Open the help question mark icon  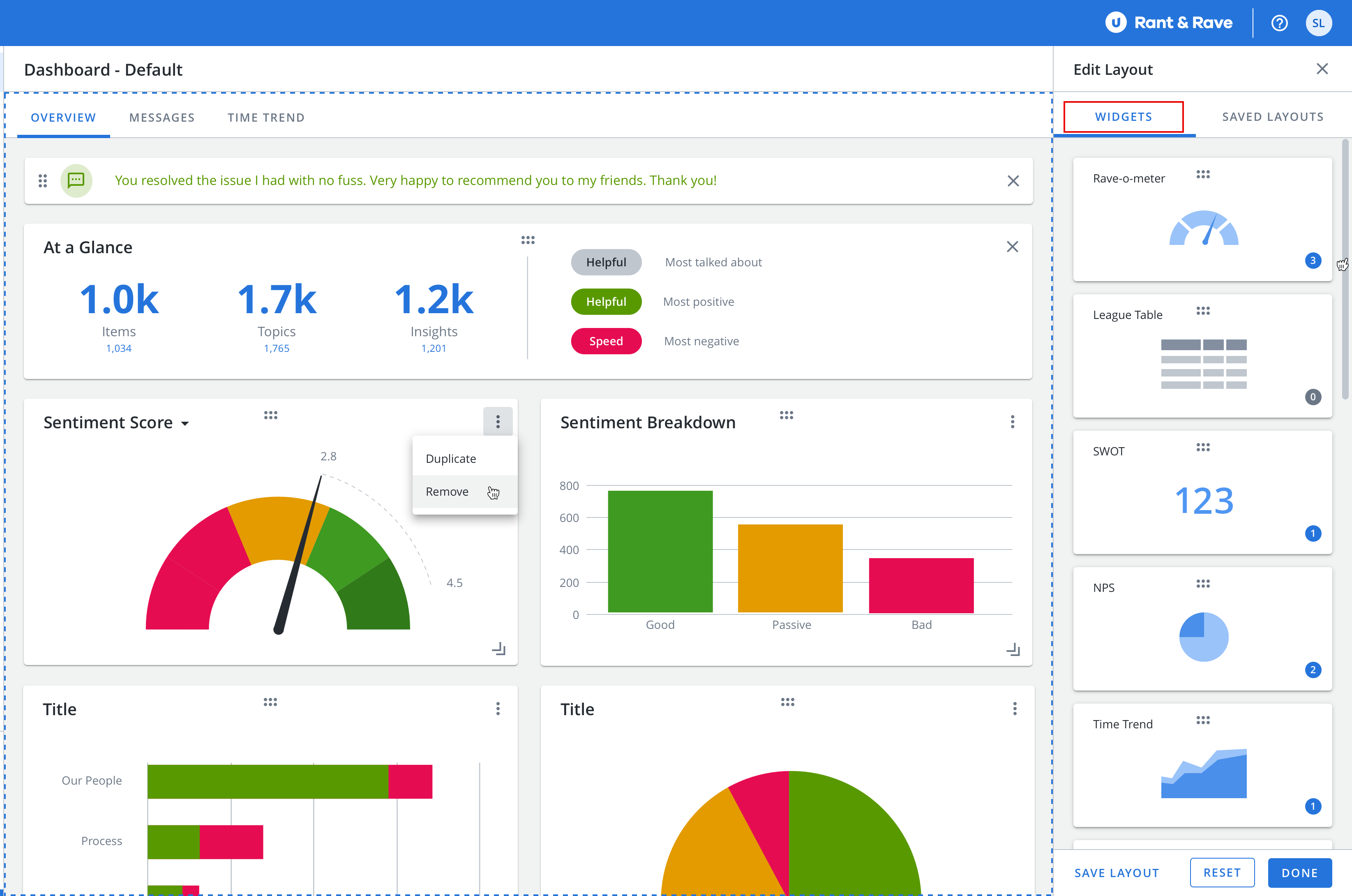pyautogui.click(x=1279, y=23)
